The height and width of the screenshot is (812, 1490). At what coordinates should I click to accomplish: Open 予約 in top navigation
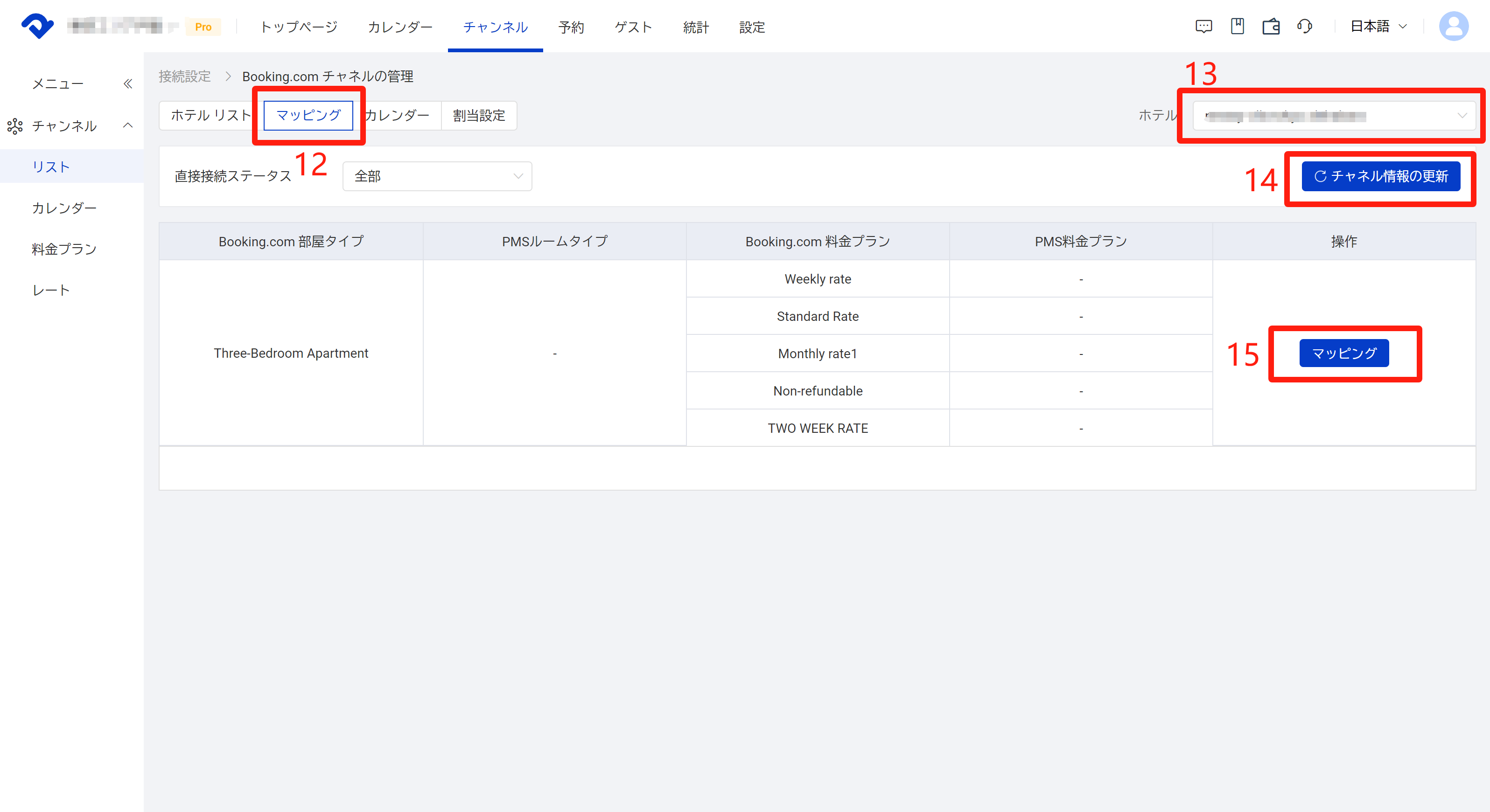[x=571, y=27]
